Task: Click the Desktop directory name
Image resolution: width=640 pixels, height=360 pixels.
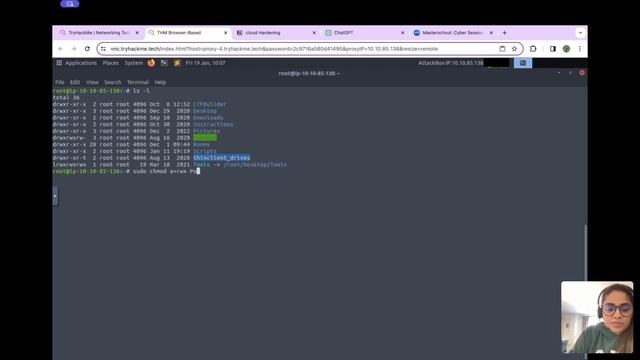Action: (205, 111)
